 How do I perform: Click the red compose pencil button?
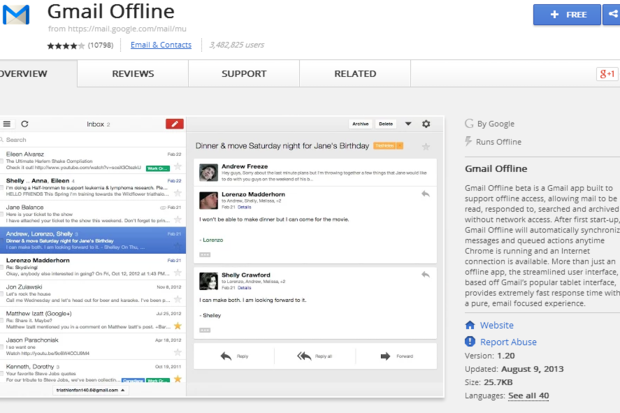174,124
